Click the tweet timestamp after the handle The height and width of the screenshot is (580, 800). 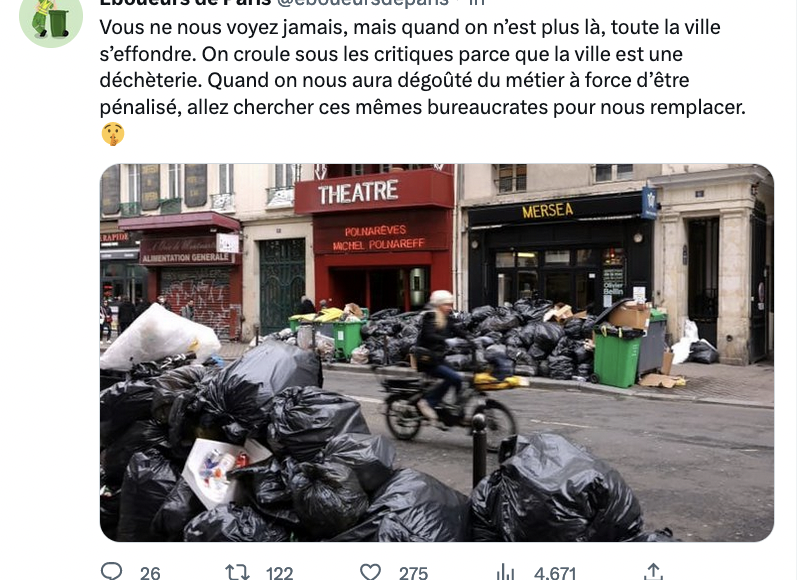pos(477,3)
